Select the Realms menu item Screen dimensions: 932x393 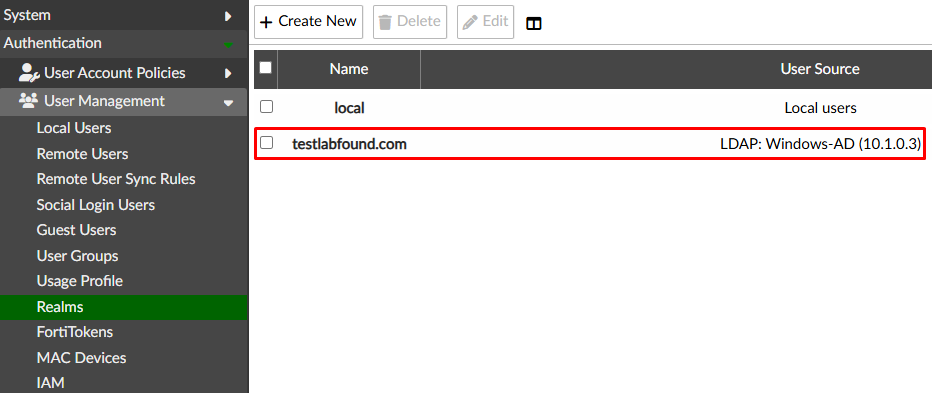124,307
